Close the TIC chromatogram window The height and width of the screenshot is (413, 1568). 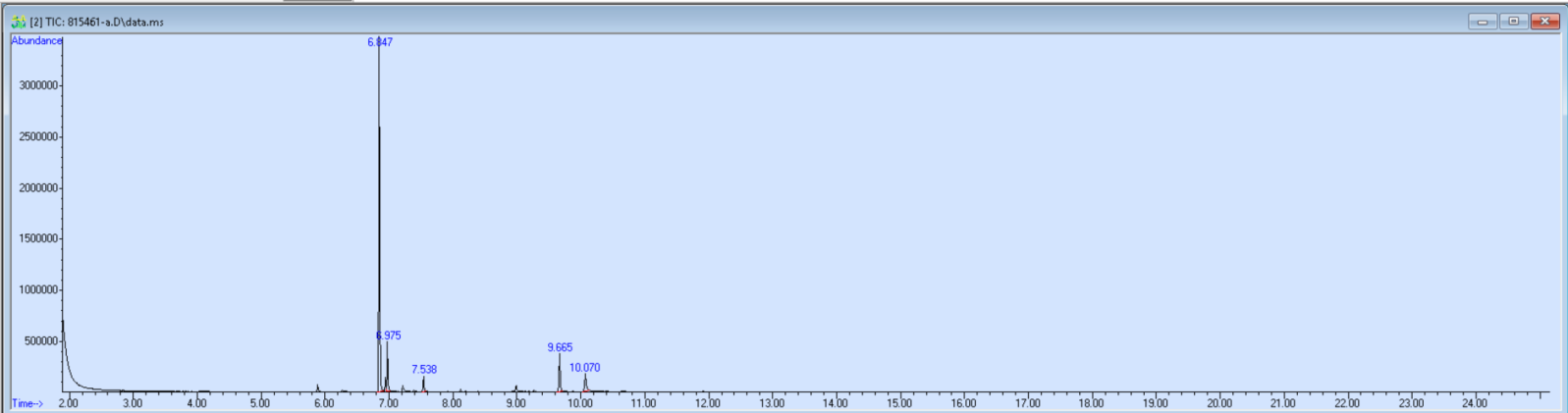click(x=1544, y=22)
